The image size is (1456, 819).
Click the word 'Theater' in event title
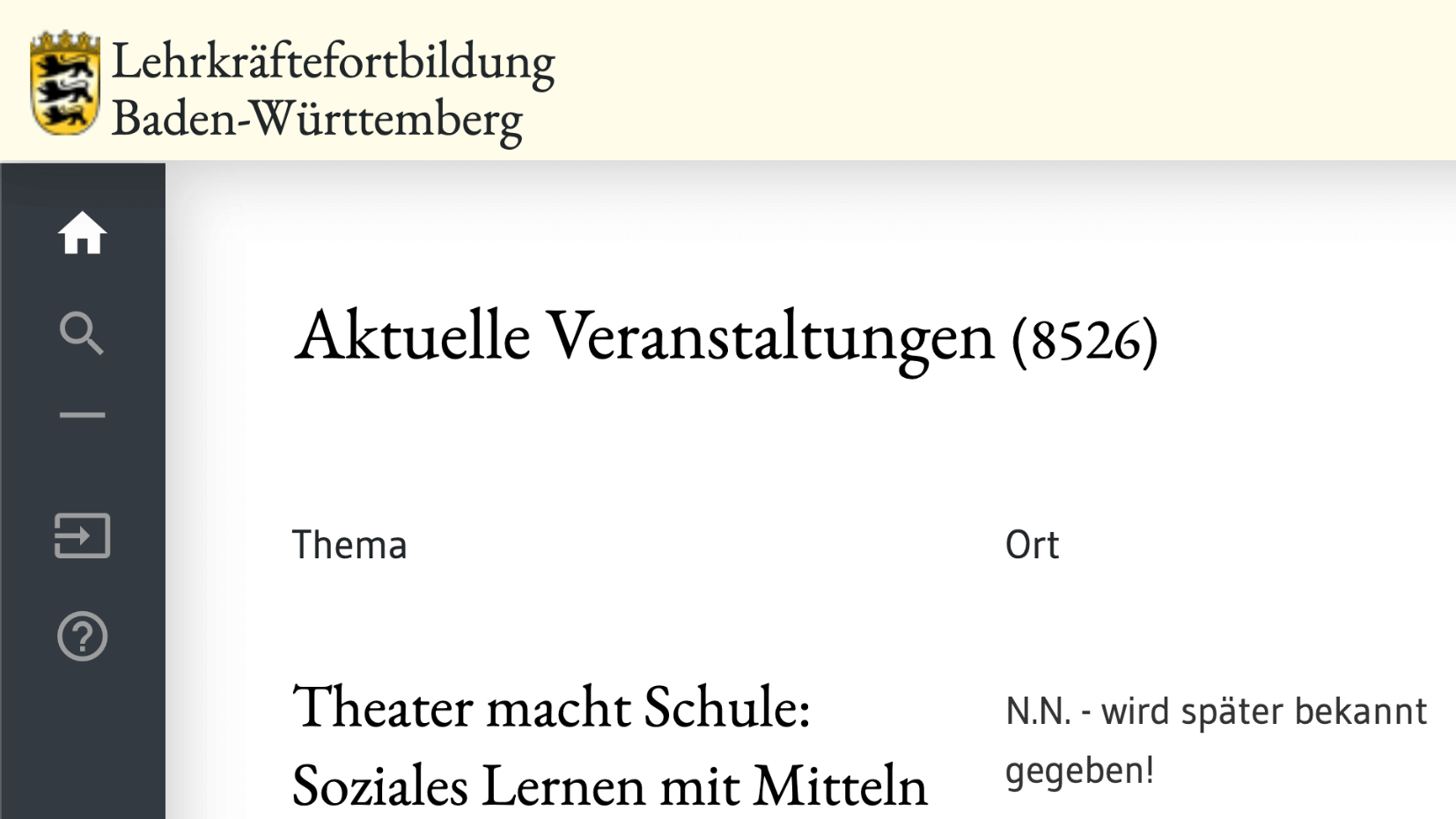click(382, 707)
